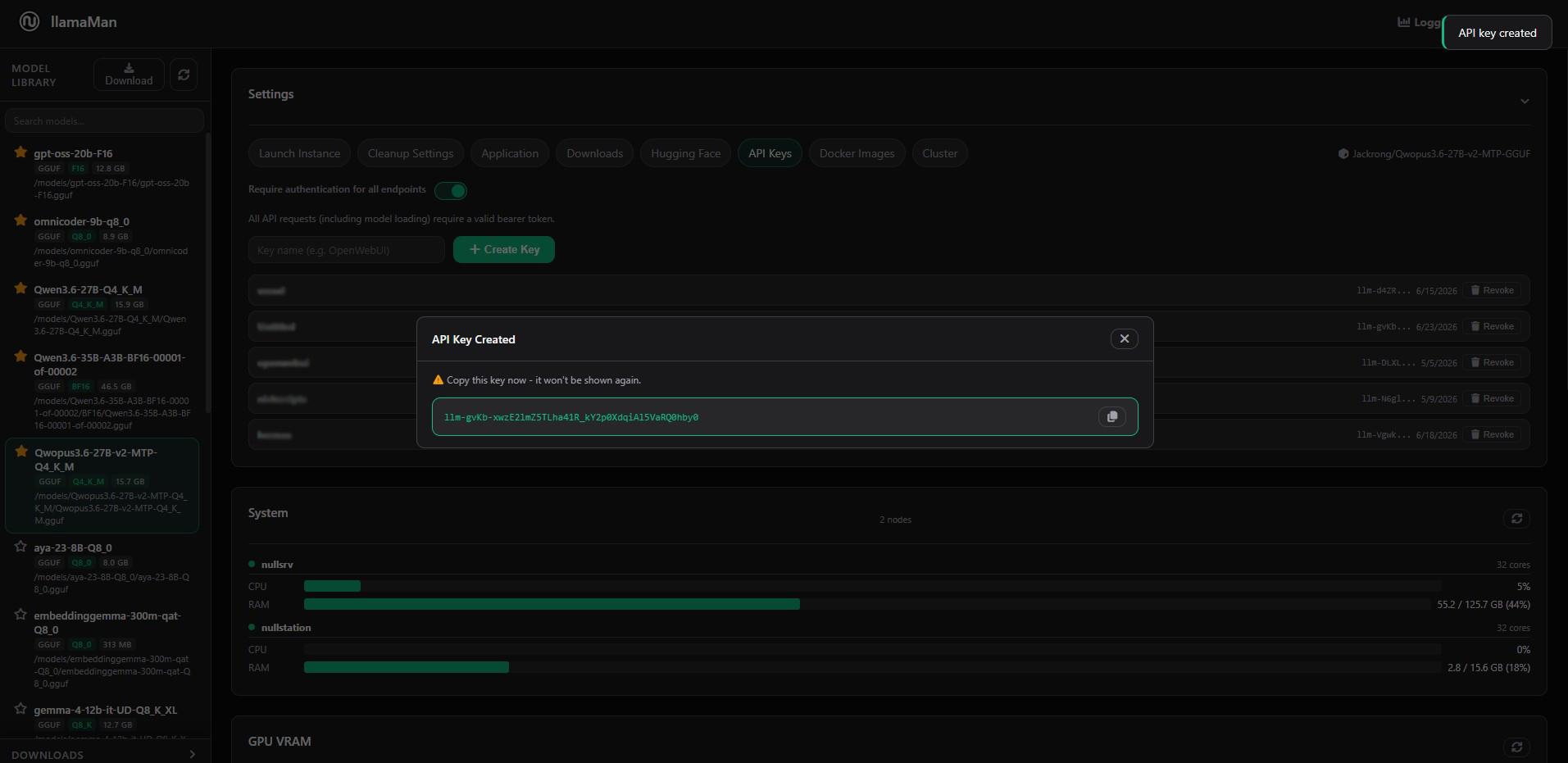The image size is (1568, 763).
Task: Copy the new API key to the clipboard
Action: click(x=1111, y=416)
